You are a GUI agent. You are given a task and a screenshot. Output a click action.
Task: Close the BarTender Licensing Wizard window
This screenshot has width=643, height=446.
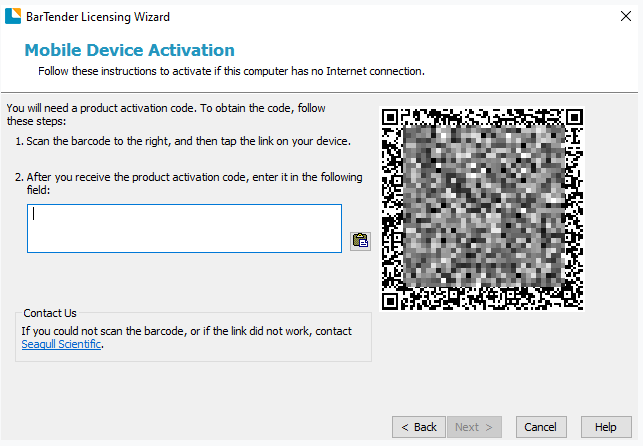[626, 16]
